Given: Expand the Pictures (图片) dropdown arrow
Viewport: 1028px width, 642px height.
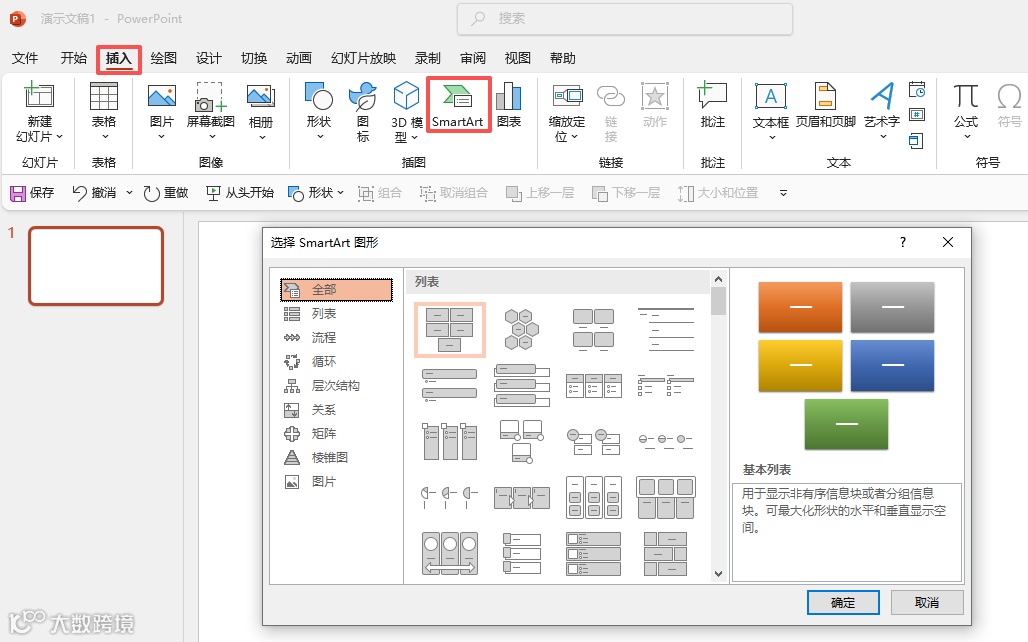Looking at the screenshot, I should click(161, 137).
